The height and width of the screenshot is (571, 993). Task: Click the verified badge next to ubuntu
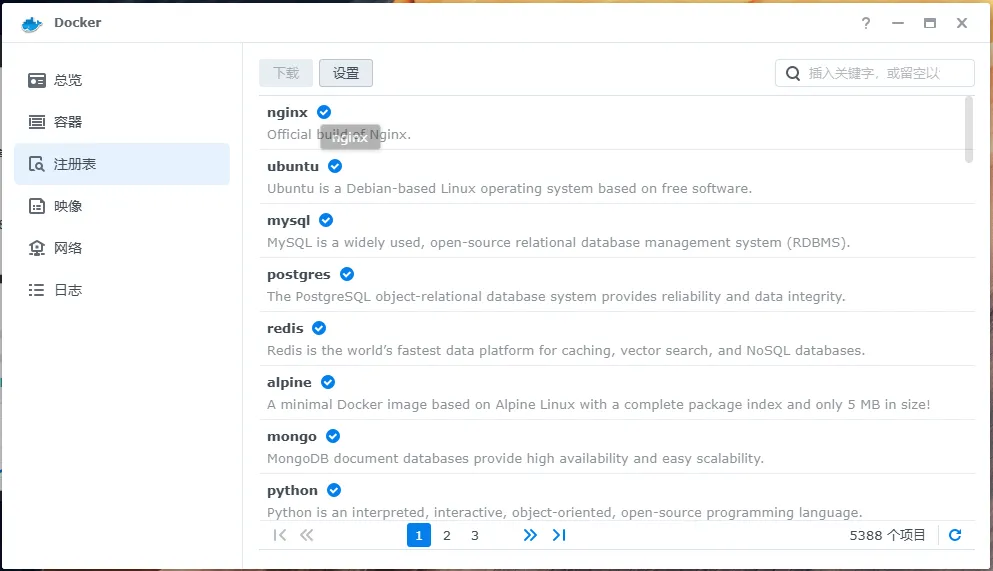pyautogui.click(x=335, y=166)
